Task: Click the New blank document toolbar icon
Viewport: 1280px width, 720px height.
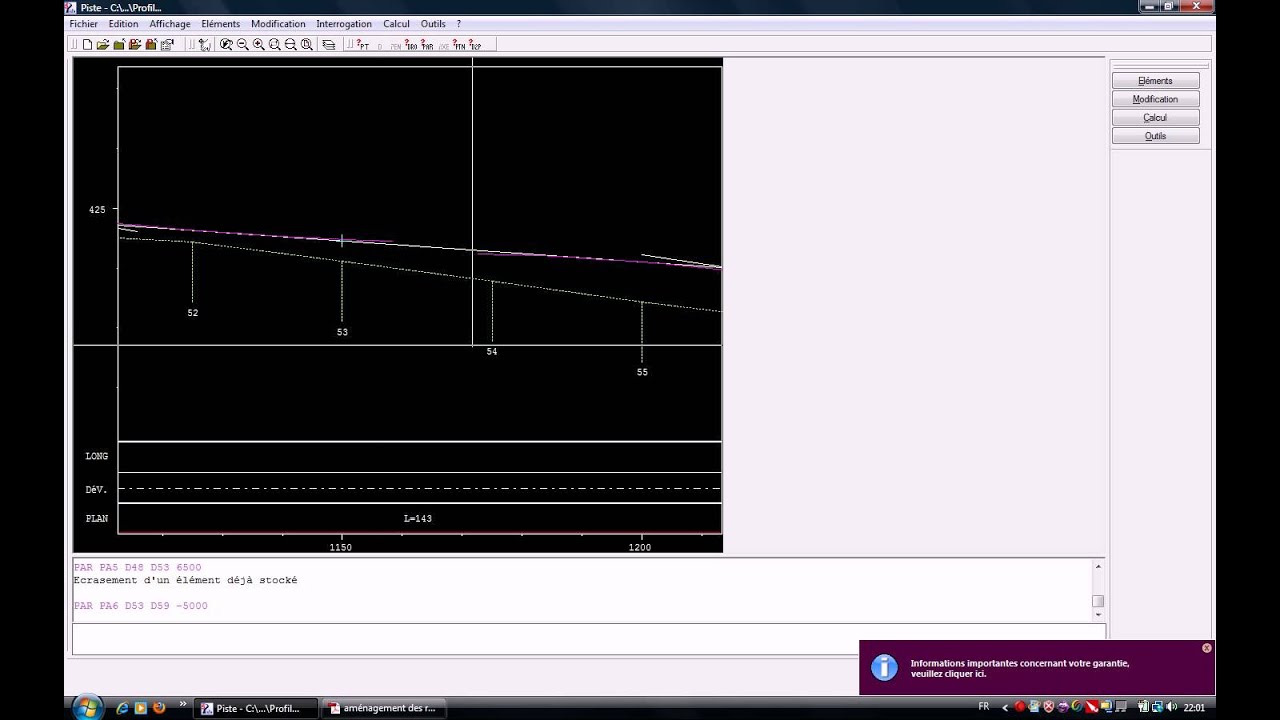Action: [x=87, y=44]
